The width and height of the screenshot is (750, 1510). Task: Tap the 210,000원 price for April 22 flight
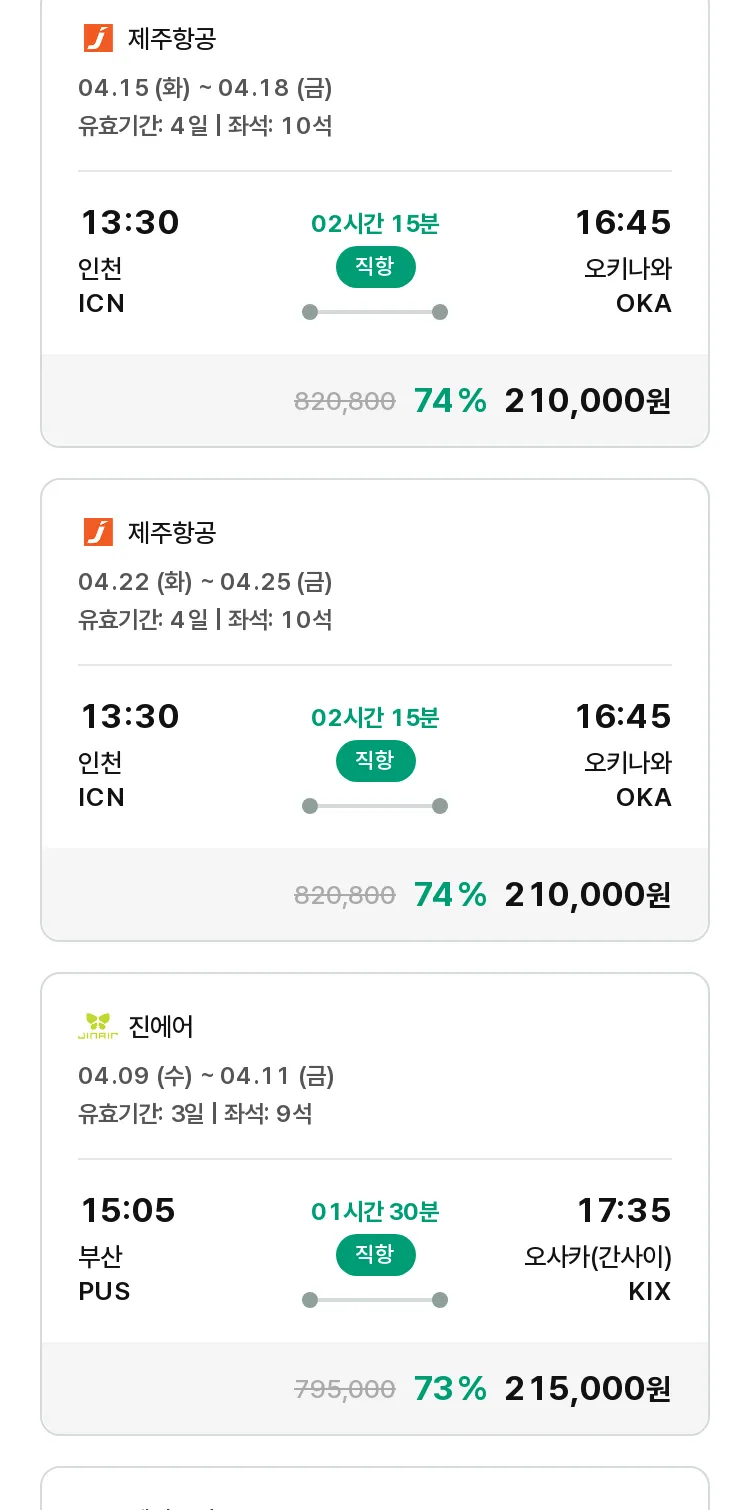pos(588,894)
